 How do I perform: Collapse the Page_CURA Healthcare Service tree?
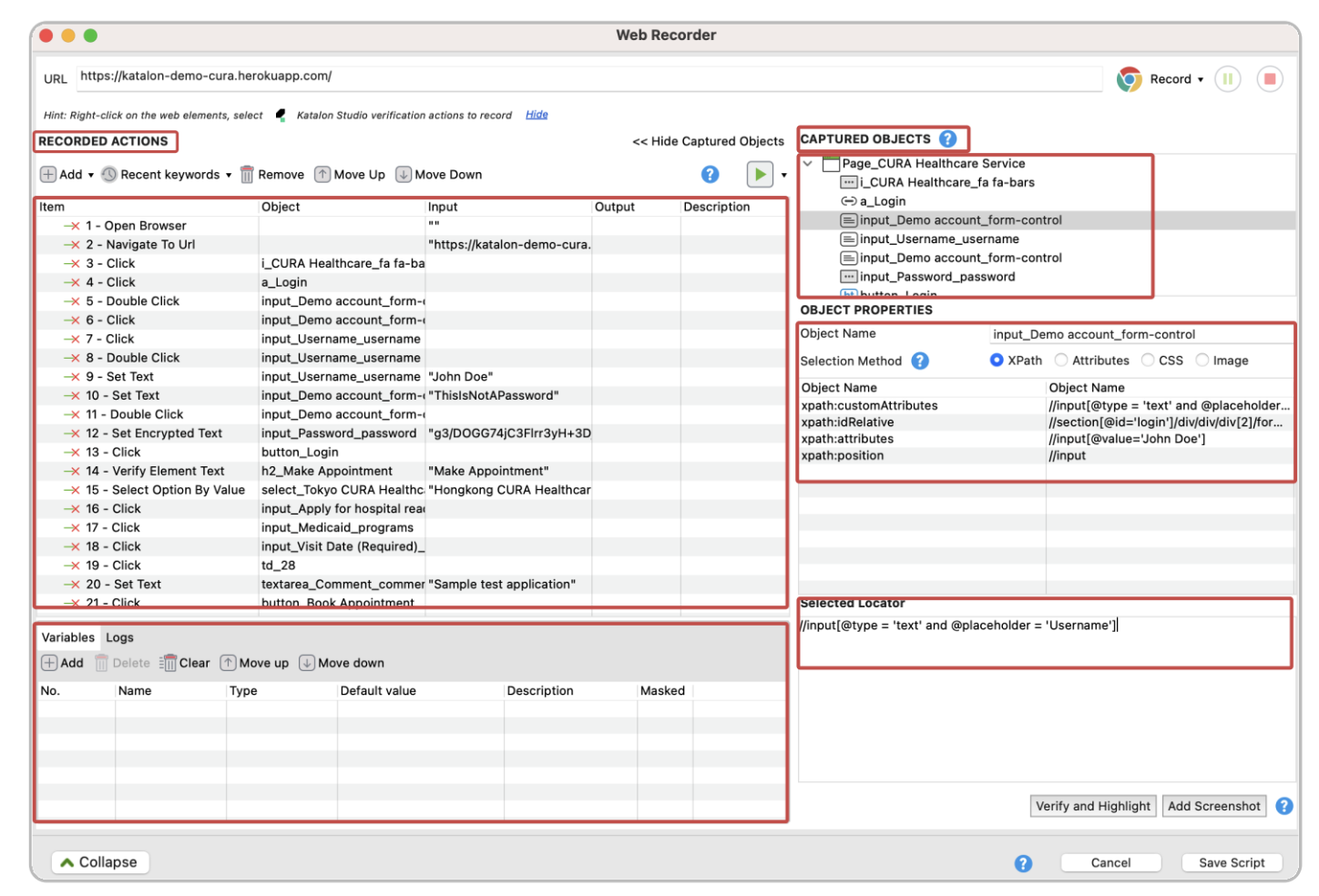click(x=805, y=163)
